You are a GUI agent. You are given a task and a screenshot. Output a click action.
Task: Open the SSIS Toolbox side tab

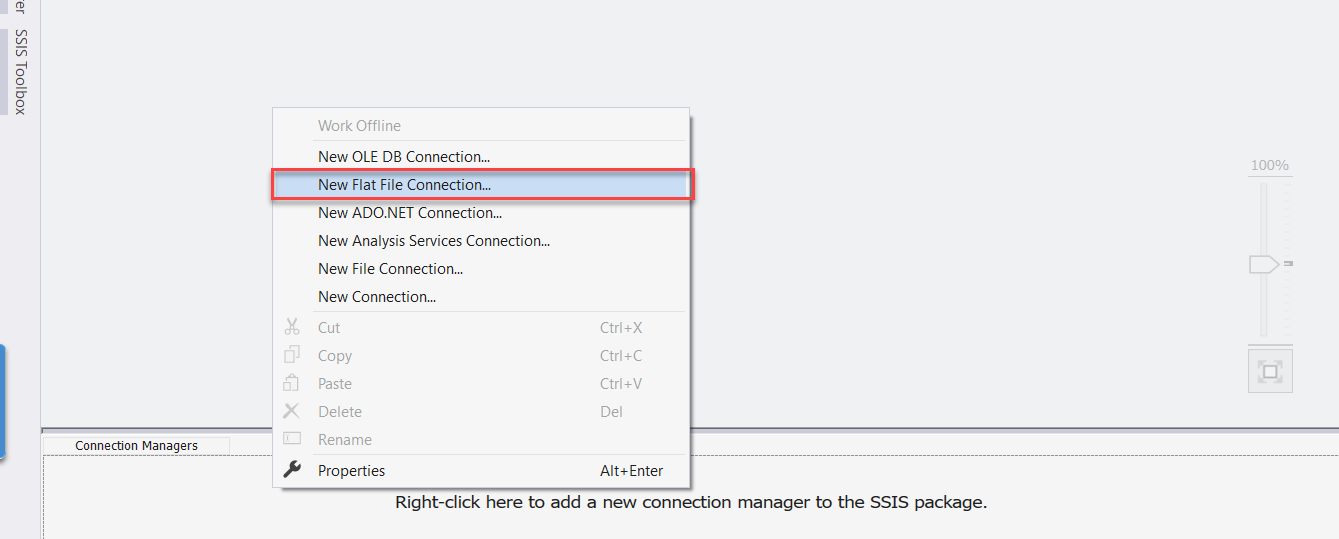20,72
